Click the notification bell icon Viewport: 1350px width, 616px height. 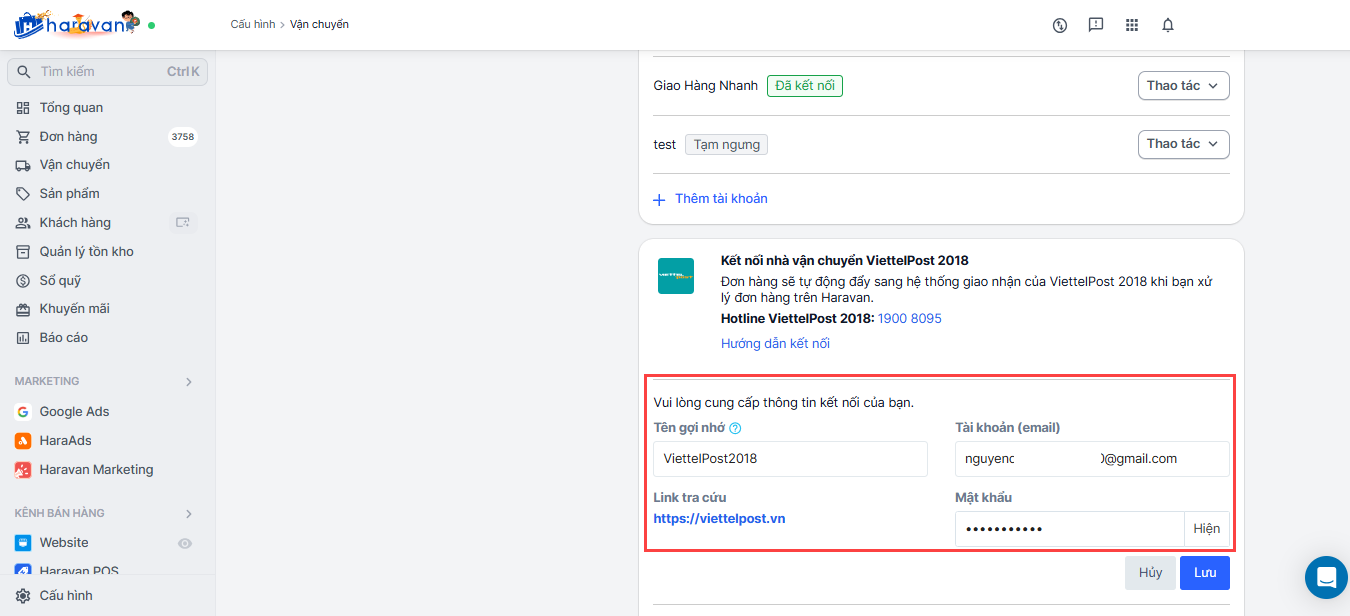pyautogui.click(x=1167, y=25)
